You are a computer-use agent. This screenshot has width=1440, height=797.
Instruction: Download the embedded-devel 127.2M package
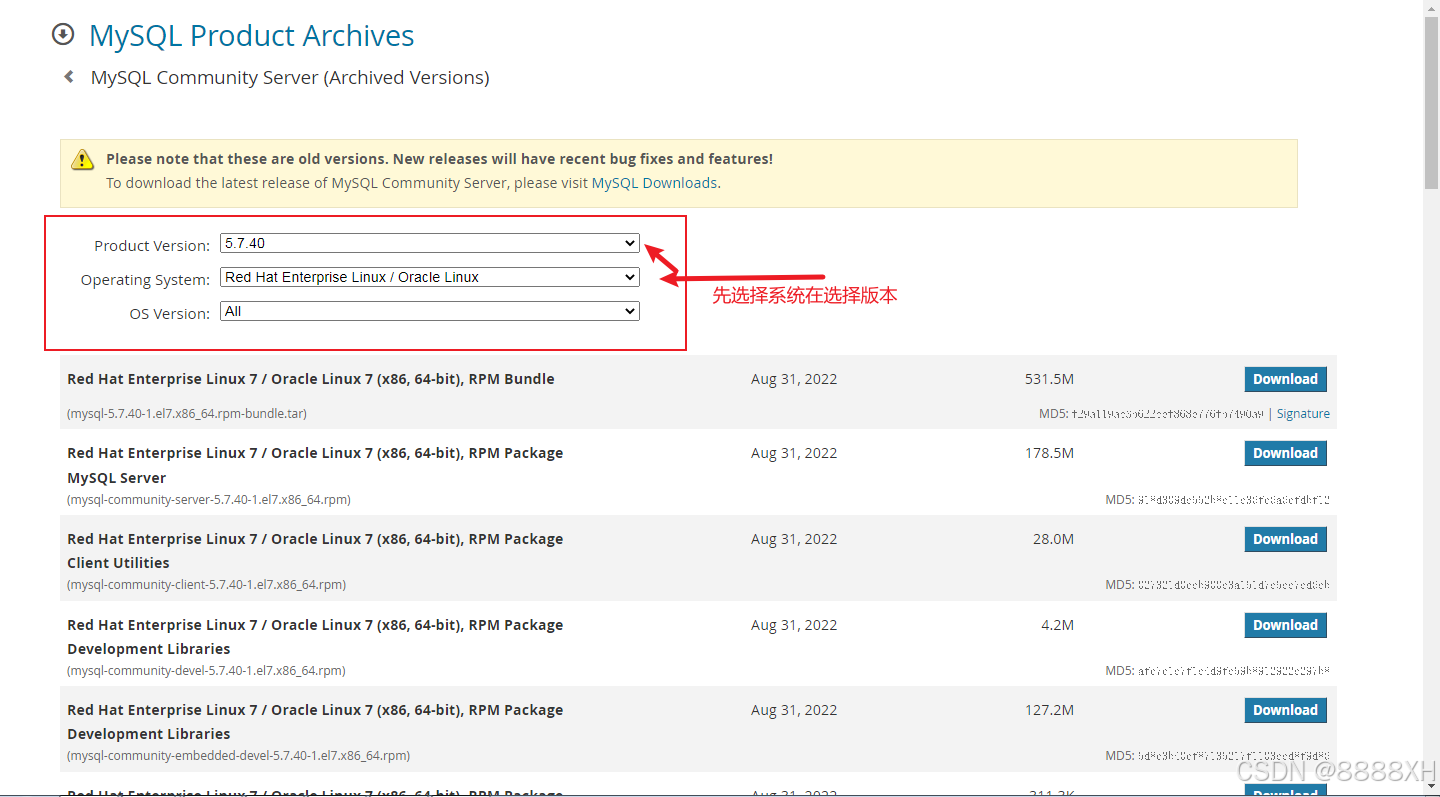(x=1285, y=710)
